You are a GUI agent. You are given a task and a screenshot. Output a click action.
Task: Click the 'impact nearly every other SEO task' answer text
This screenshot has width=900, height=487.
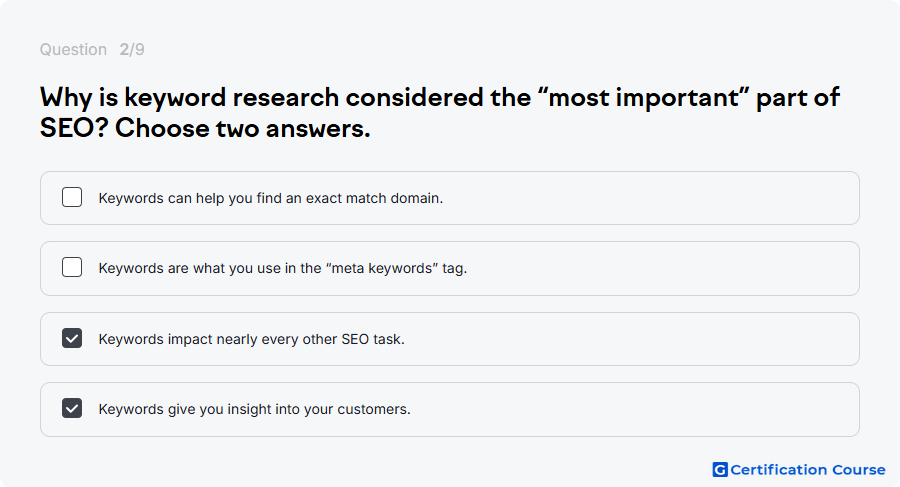[251, 339]
